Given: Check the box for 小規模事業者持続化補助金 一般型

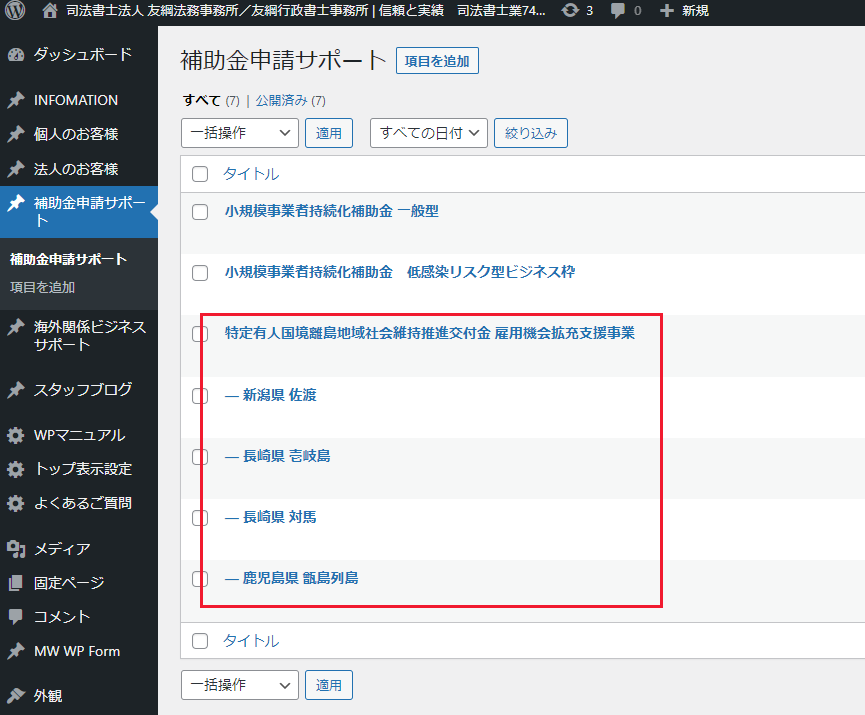Looking at the screenshot, I should point(200,212).
